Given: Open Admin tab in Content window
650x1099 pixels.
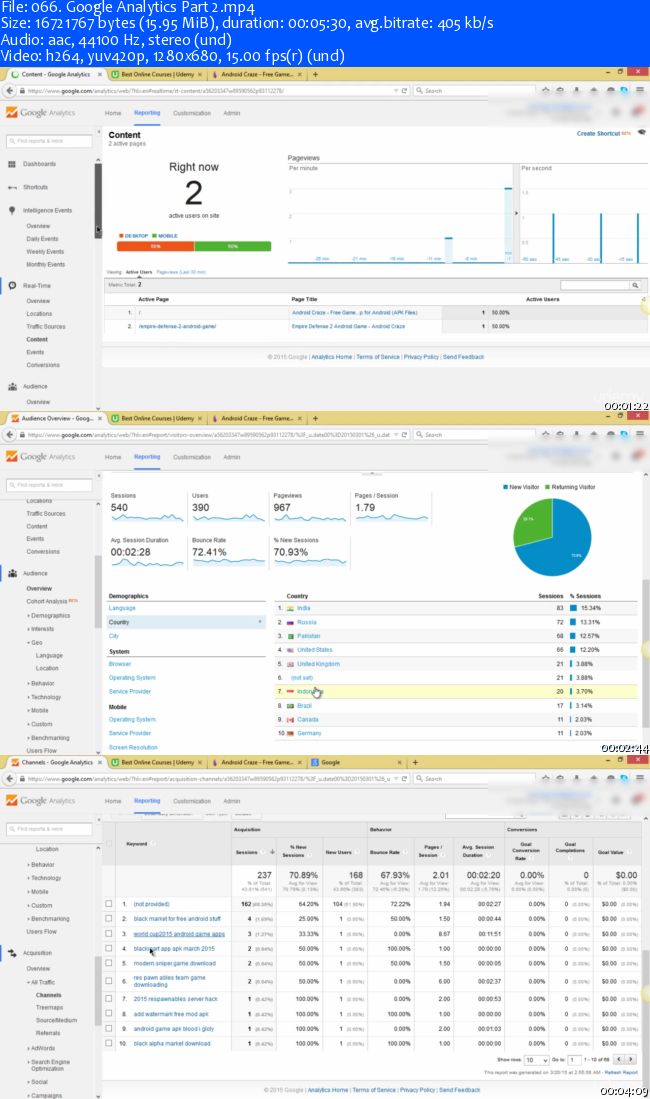Looking at the screenshot, I should point(232,113).
